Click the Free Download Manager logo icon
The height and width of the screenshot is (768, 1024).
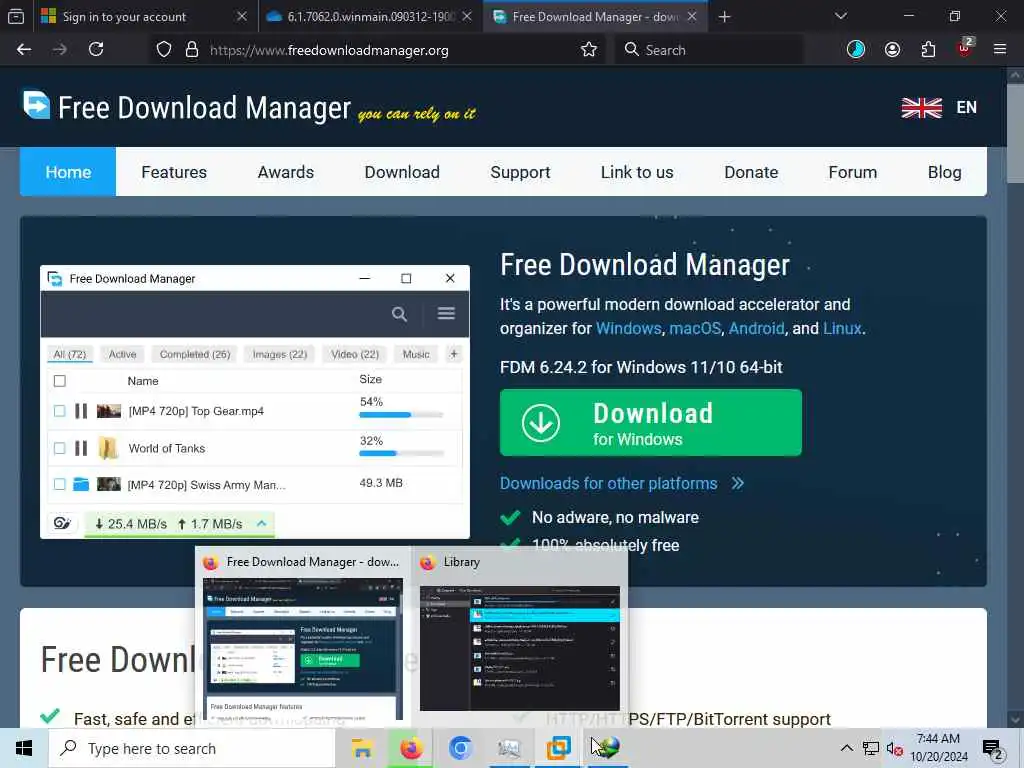[x=37, y=105]
